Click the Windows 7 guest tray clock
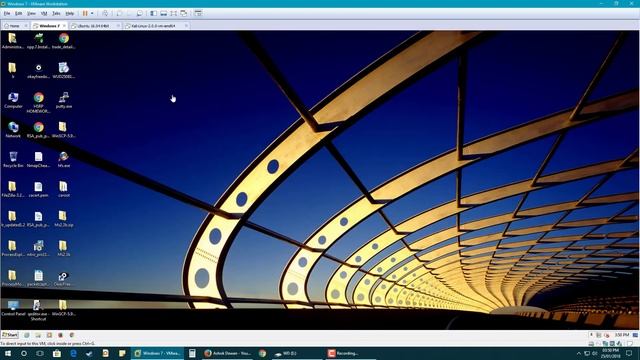 click(621, 335)
